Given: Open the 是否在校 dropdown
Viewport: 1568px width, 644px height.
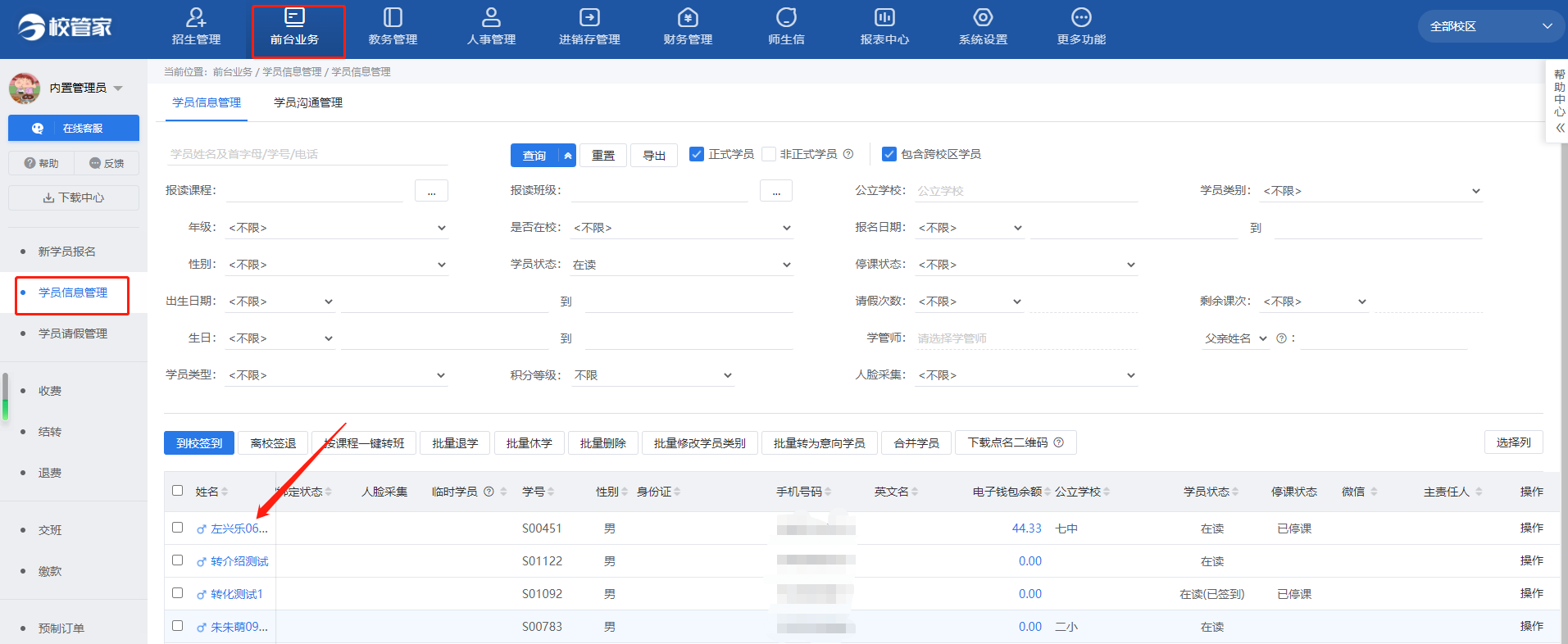Looking at the screenshot, I should [x=682, y=228].
